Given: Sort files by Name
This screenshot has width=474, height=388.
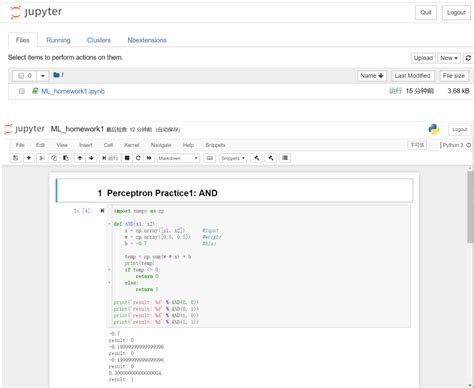Looking at the screenshot, I should click(x=372, y=76).
